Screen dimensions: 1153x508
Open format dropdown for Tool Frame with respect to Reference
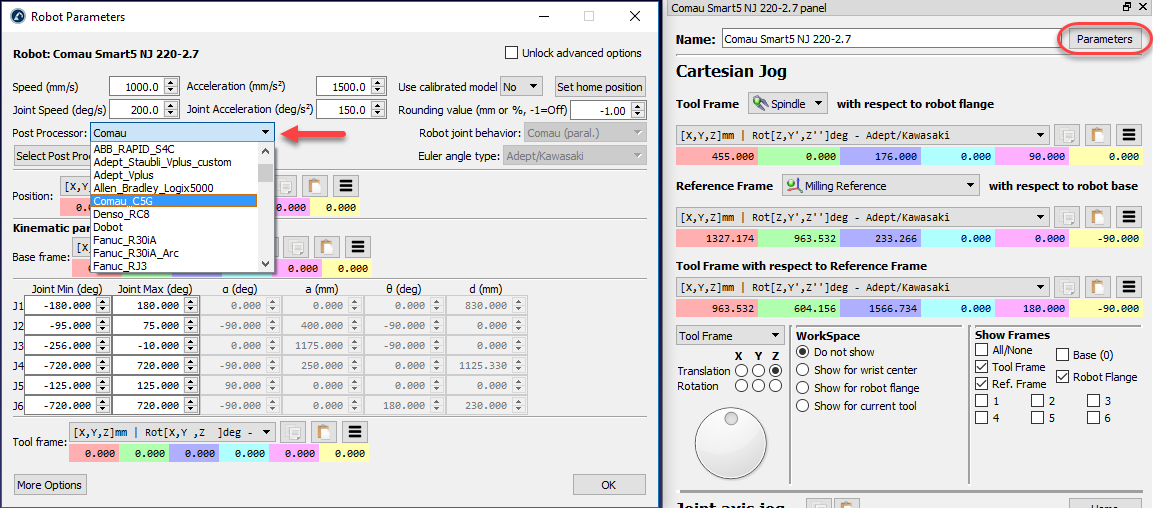click(863, 287)
